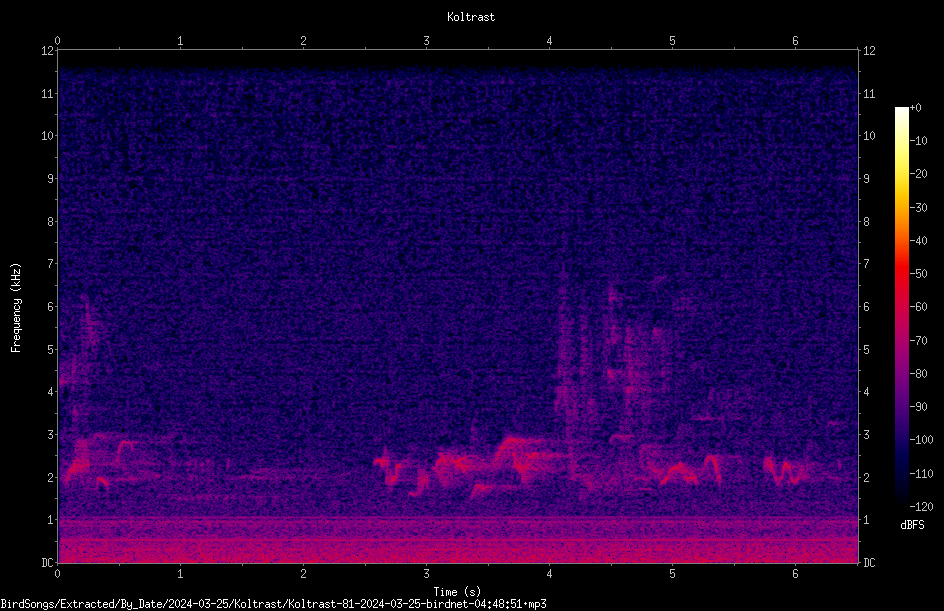Viewport: 944px width, 611px height.
Task: Click the 1 second mark on bottom axis
Action: [180, 574]
